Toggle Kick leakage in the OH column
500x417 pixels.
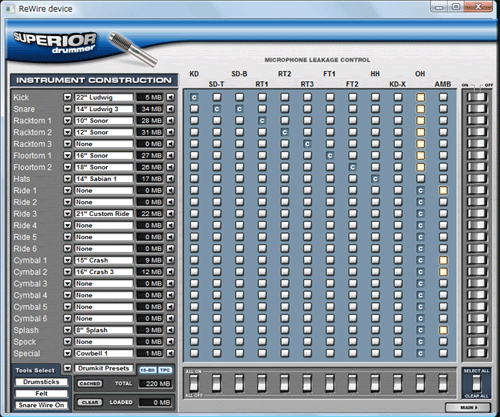point(421,97)
